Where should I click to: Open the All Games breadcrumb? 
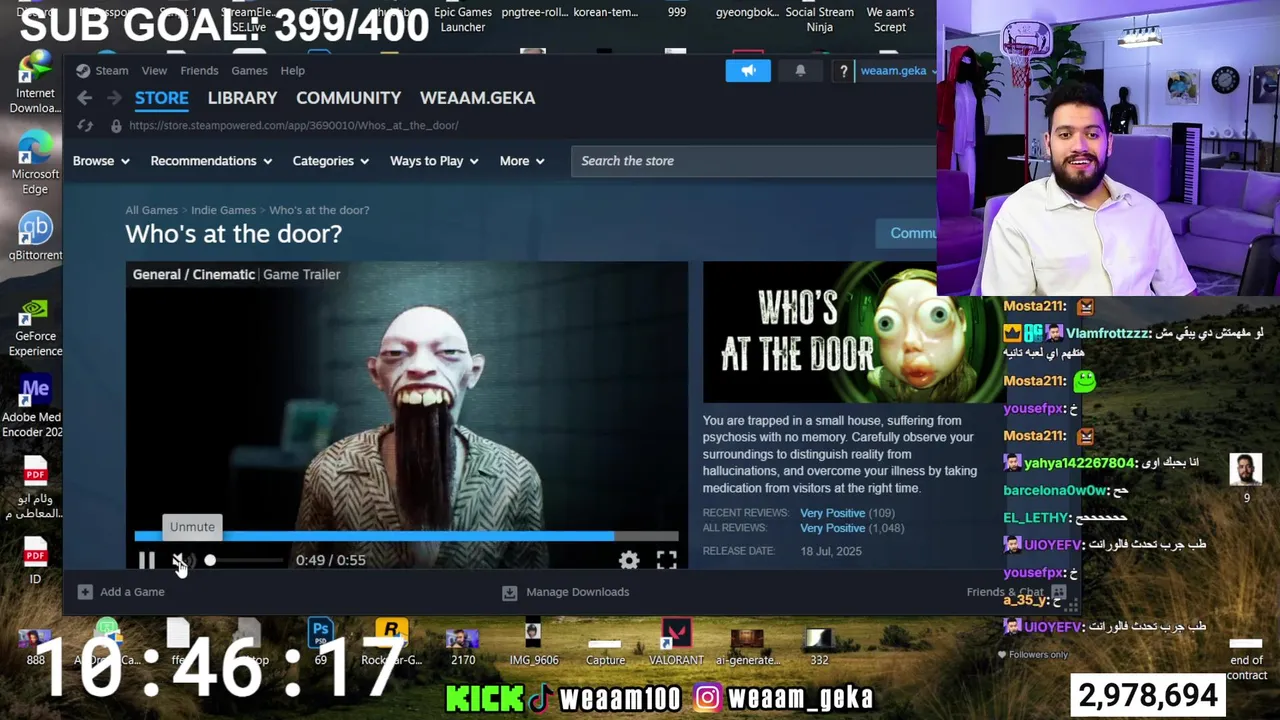tap(151, 210)
